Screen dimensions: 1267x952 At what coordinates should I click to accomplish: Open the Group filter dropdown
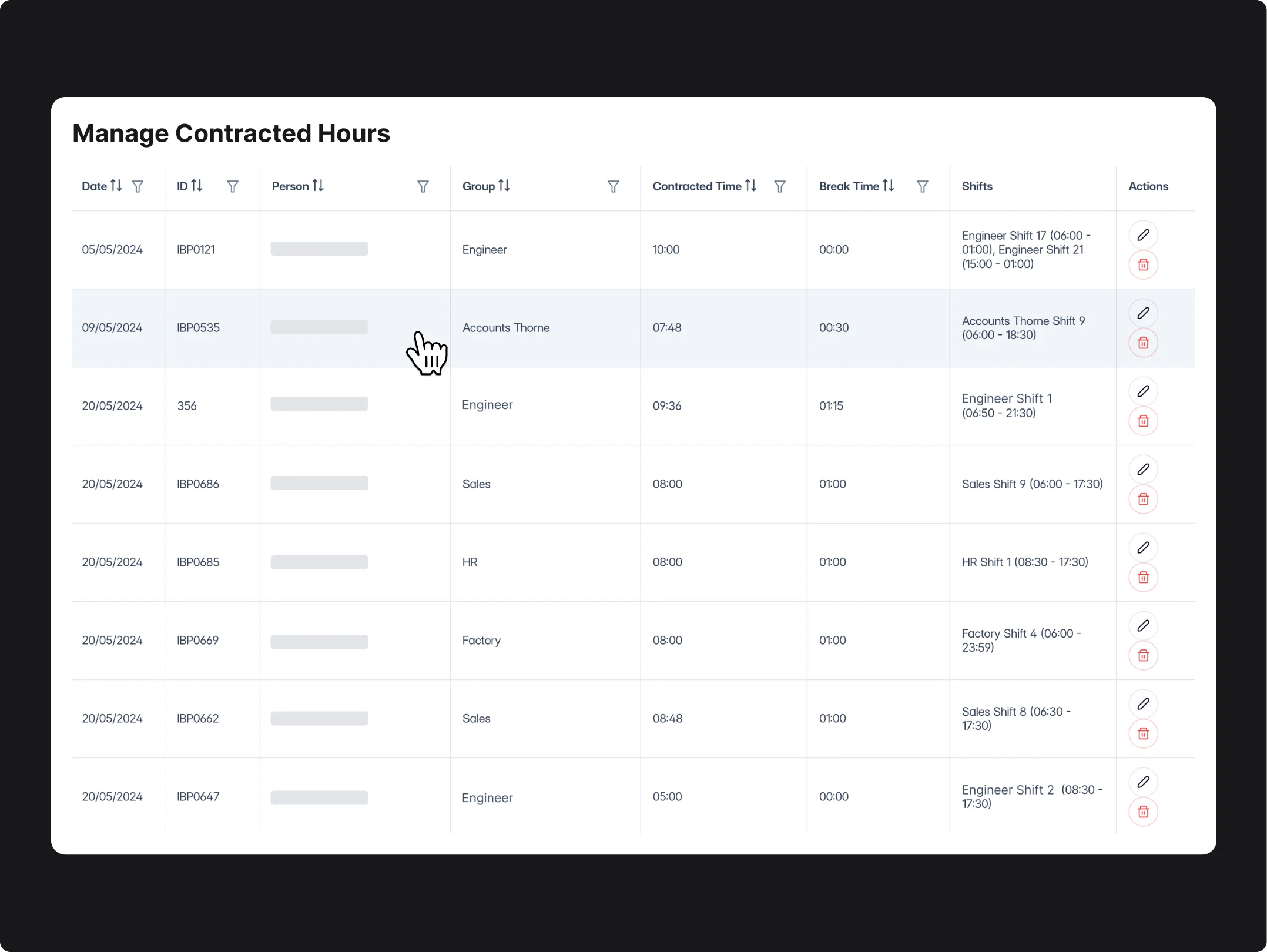[x=613, y=186]
